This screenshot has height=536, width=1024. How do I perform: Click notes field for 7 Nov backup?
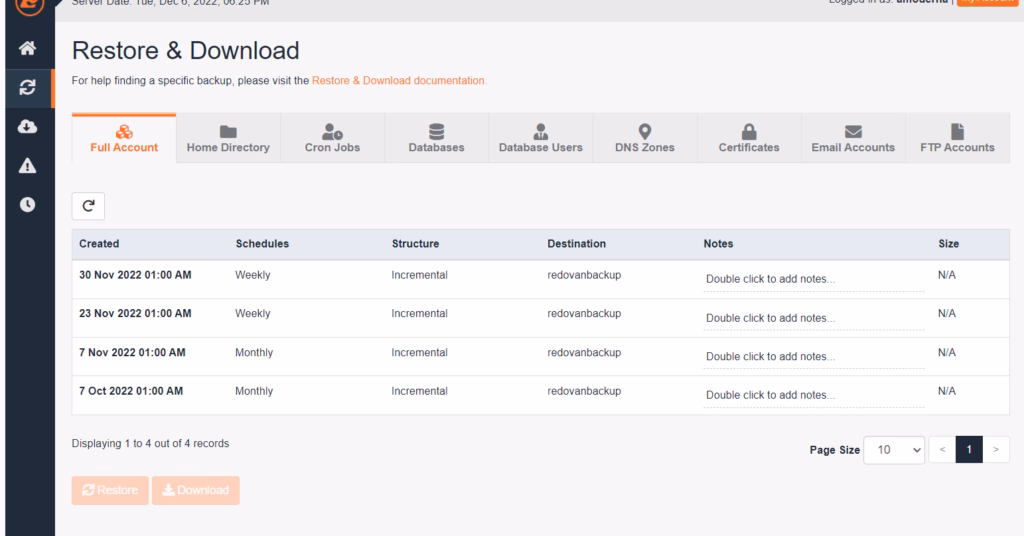[x=814, y=357]
